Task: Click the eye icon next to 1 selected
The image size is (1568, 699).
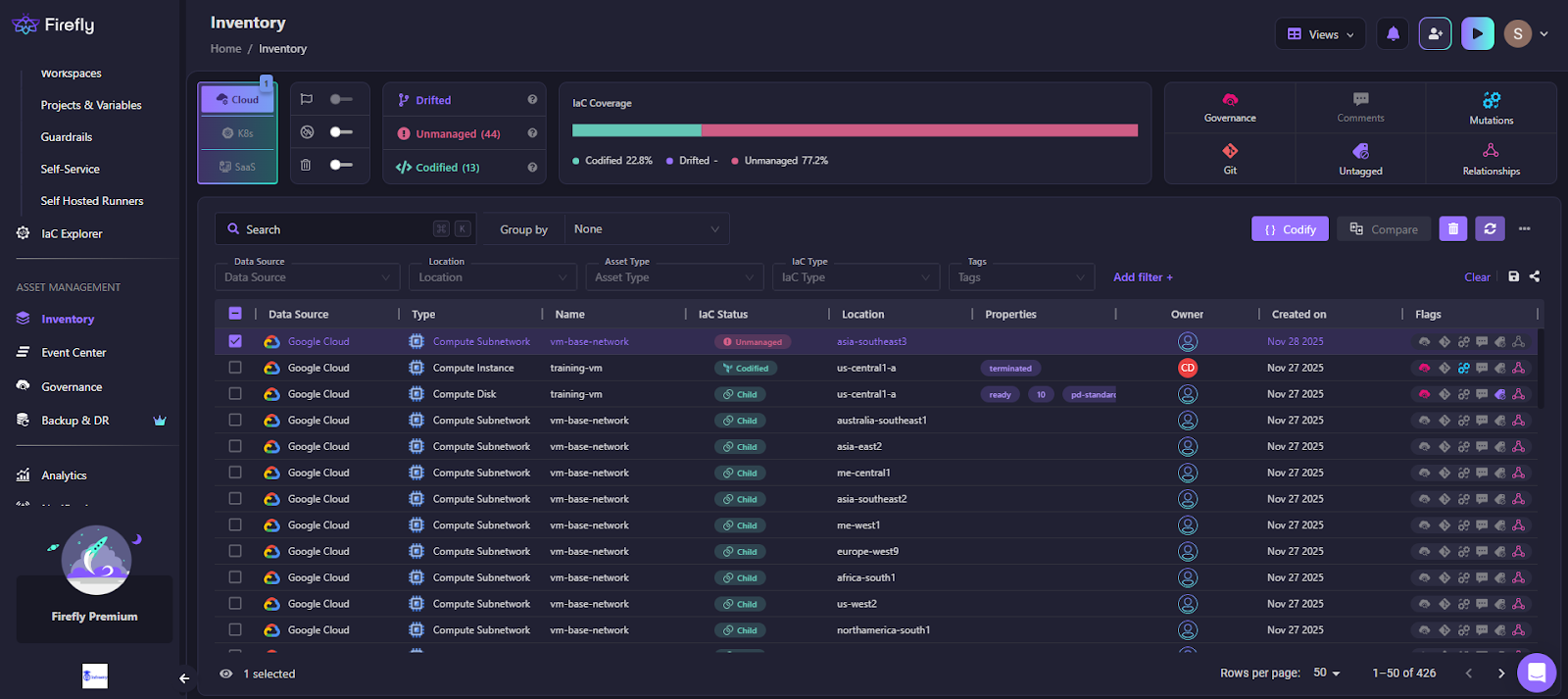Action: [x=226, y=674]
